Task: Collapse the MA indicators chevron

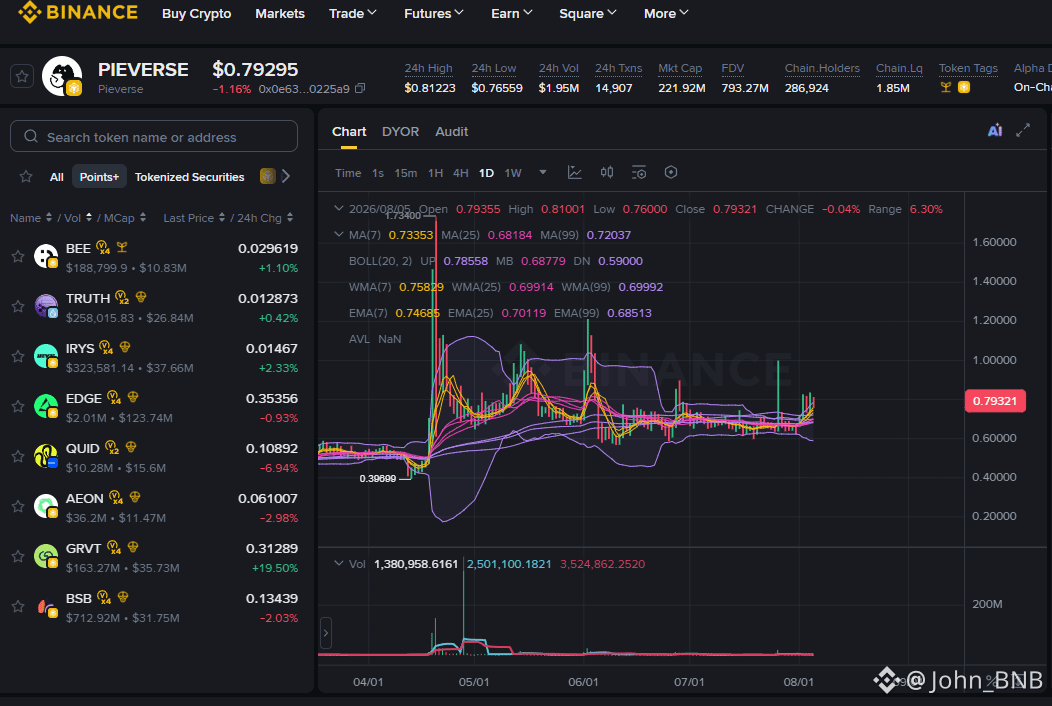Action: pyautogui.click(x=339, y=235)
